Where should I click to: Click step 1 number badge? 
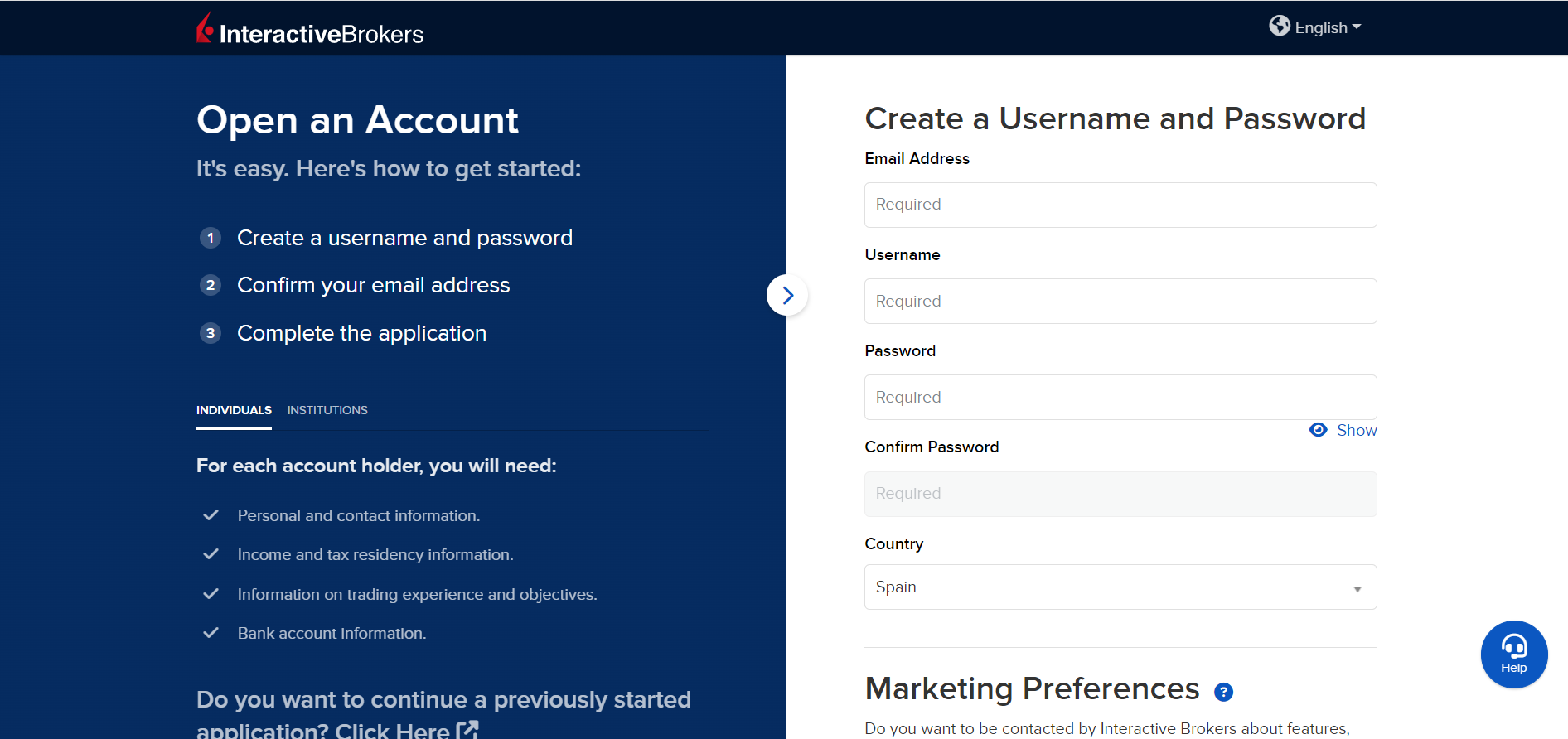coord(211,238)
